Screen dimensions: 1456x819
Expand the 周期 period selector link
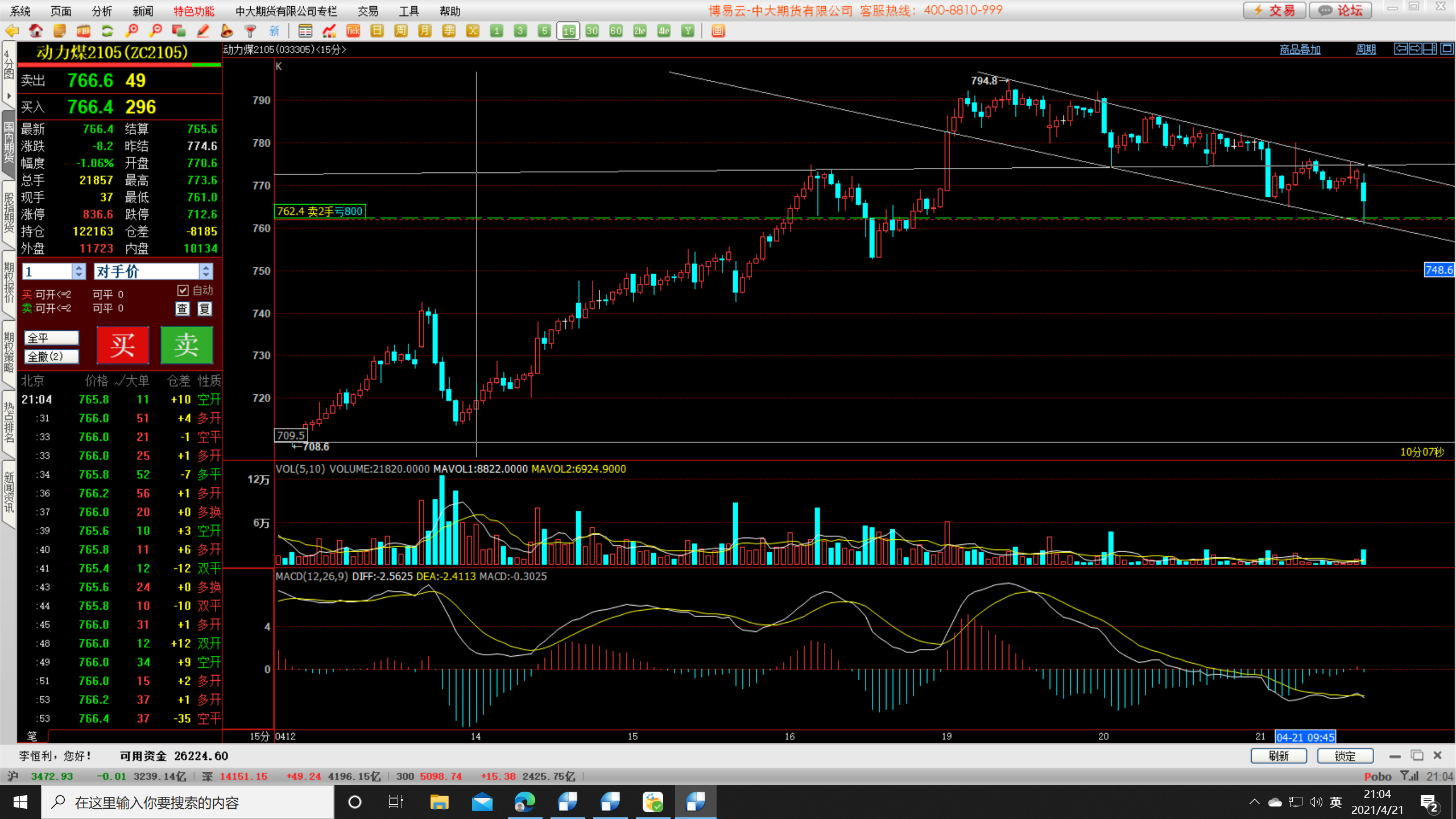tap(1365, 49)
